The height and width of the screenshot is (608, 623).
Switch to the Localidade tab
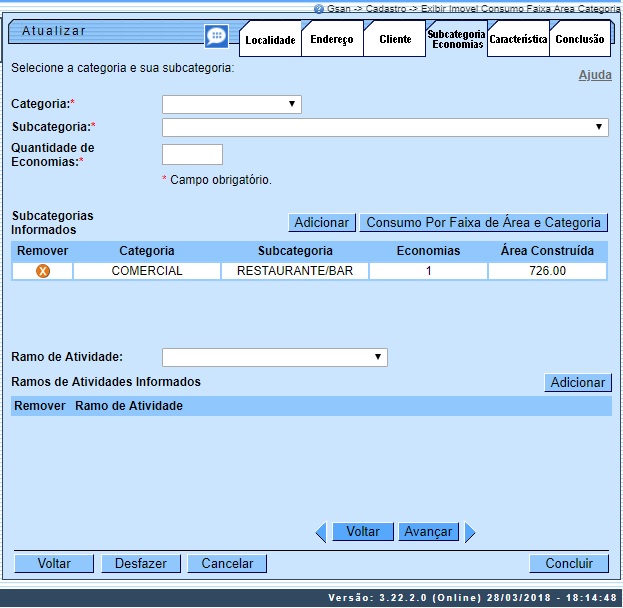(x=270, y=40)
